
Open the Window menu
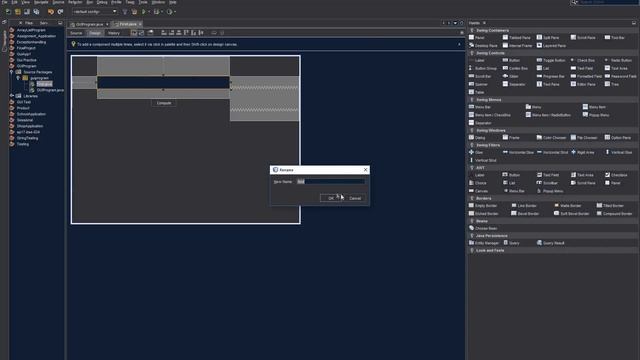pos(158,2)
